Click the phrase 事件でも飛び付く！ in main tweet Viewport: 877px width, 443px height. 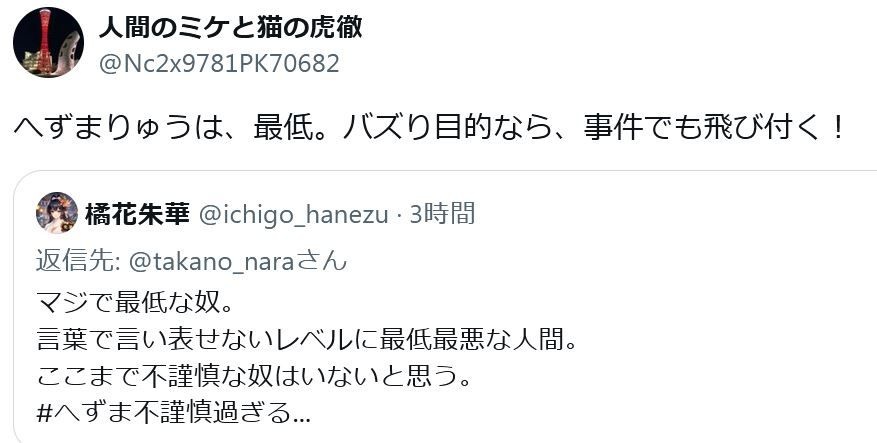[x=715, y=129]
